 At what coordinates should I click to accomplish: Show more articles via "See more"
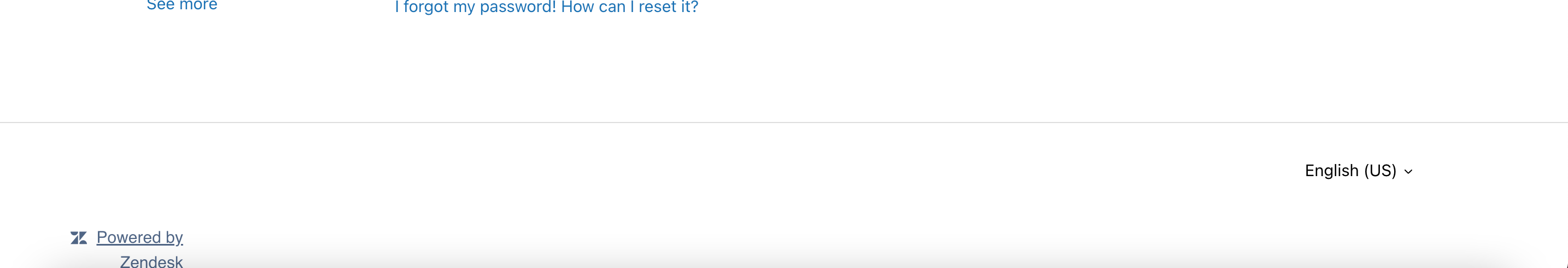(x=182, y=5)
